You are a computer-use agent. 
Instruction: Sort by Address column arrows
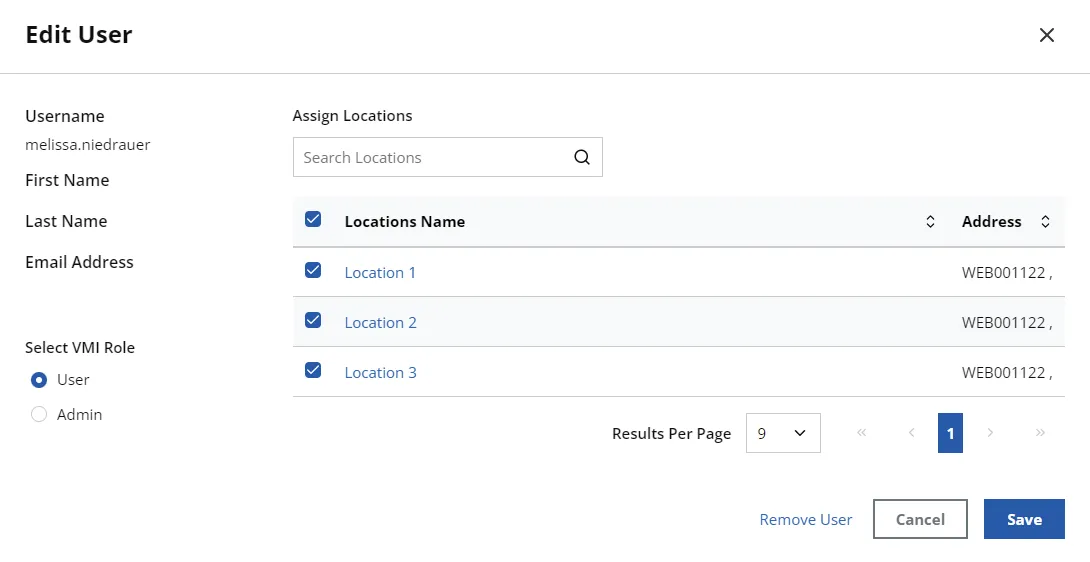(x=1045, y=222)
